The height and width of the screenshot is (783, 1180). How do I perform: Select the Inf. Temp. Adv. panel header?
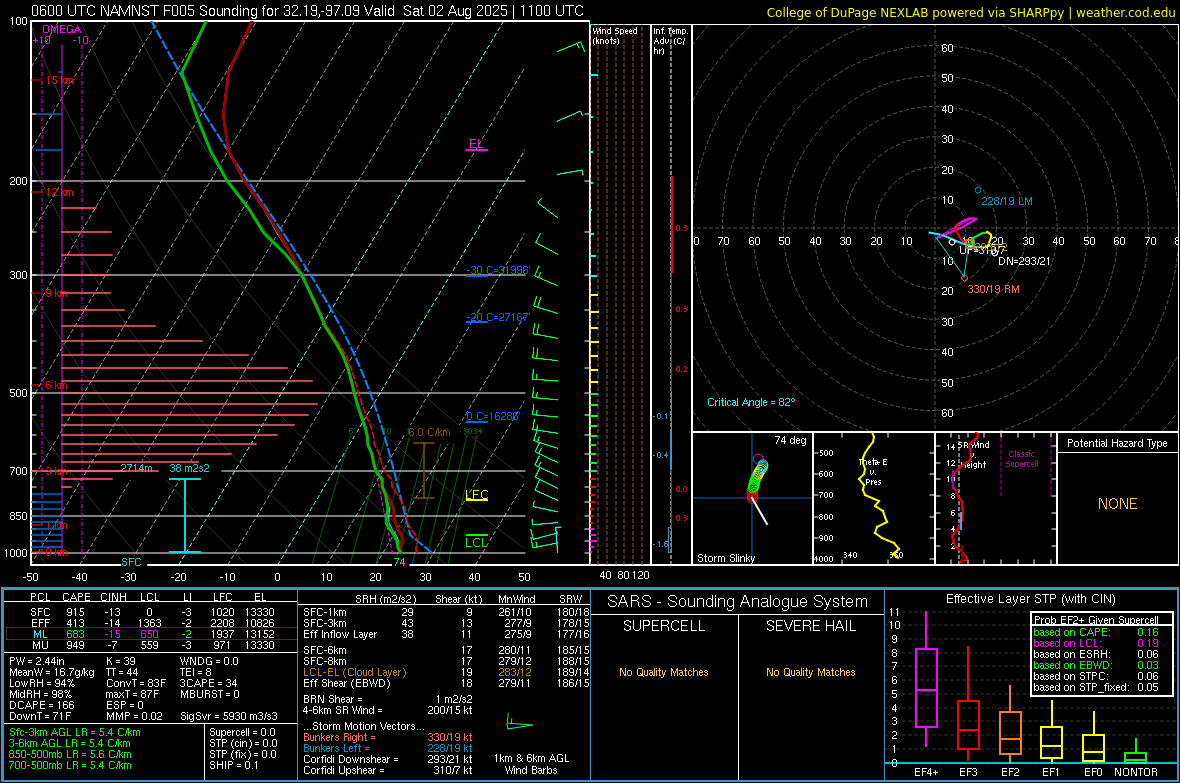pyautogui.click(x=670, y=41)
